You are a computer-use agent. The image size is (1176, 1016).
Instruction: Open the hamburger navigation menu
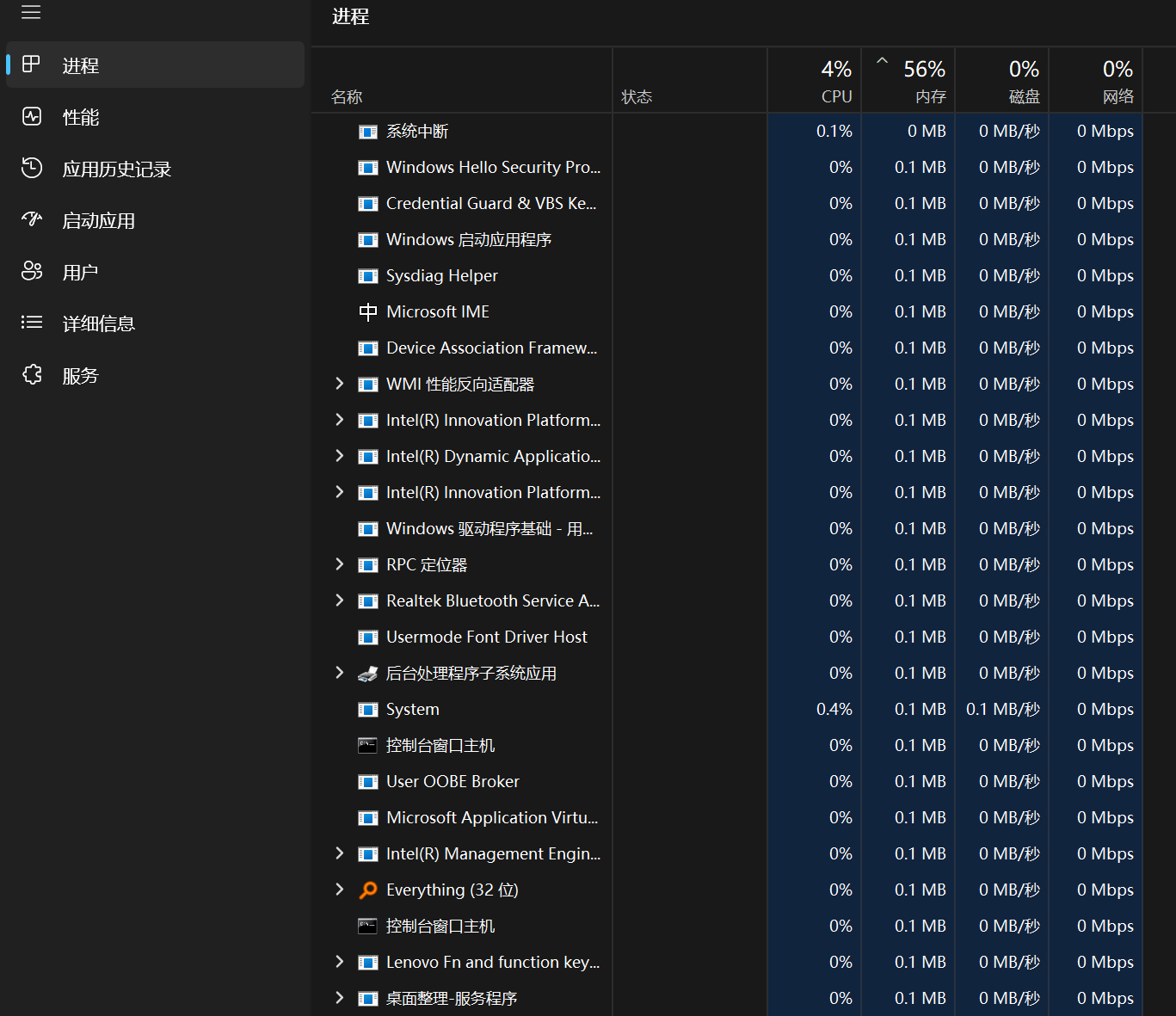(x=31, y=12)
